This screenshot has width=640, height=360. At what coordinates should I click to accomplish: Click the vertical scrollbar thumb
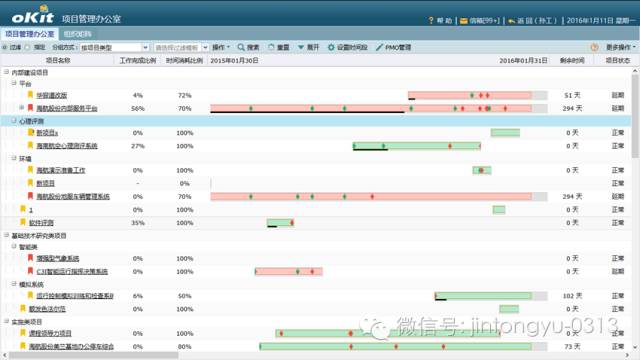pyautogui.click(x=635, y=116)
